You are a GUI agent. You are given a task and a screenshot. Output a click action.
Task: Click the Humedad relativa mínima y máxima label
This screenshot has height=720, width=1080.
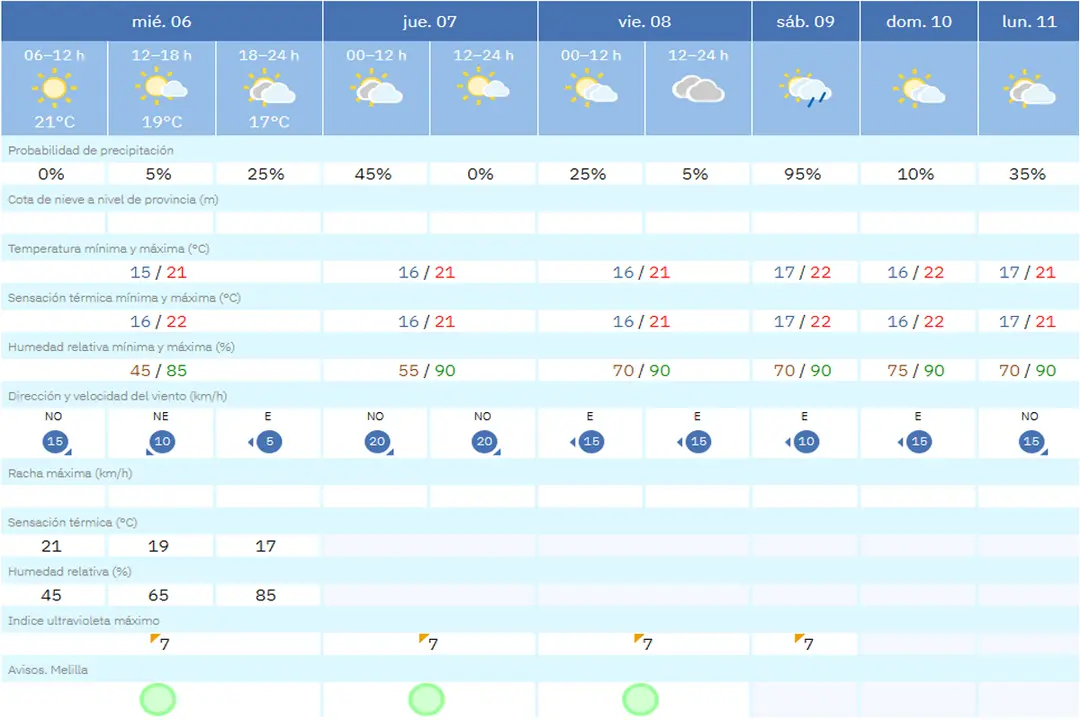click(x=121, y=347)
